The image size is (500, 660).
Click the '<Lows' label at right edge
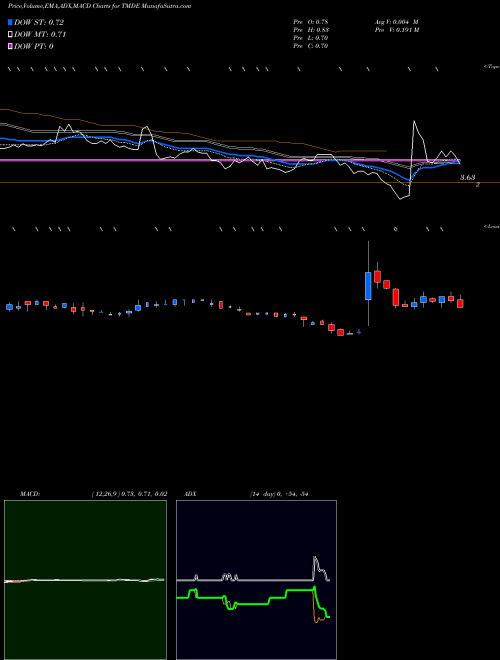[x=492, y=226]
